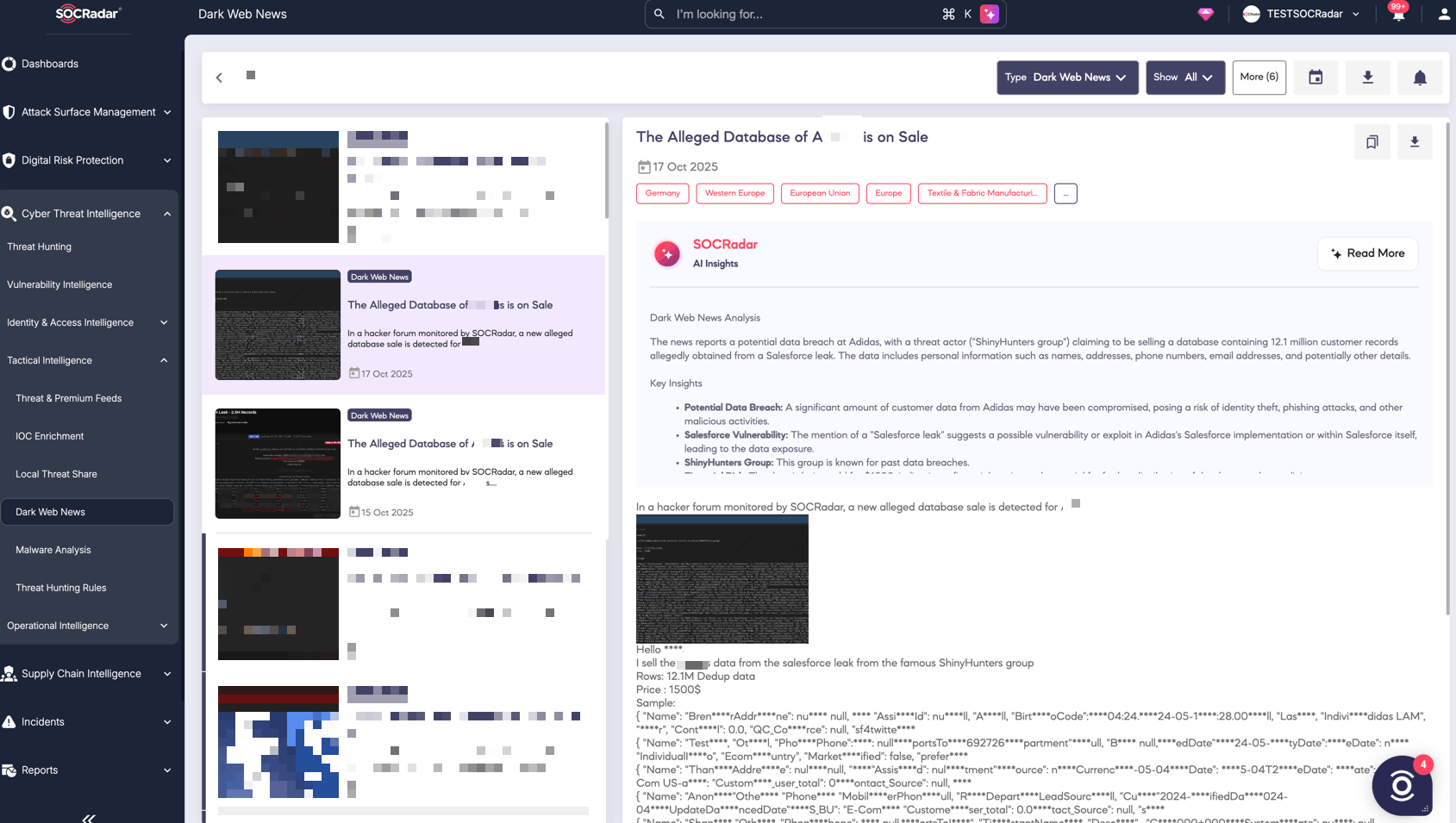Screen dimensions: 1456x823
Task: Open Threat Hunting page
Action: pyautogui.click(x=39, y=246)
